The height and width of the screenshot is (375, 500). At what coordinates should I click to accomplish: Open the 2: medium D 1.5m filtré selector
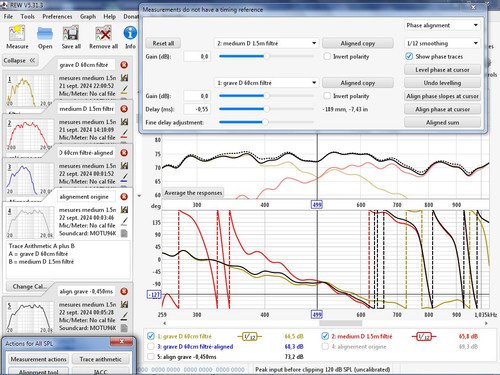click(x=266, y=43)
